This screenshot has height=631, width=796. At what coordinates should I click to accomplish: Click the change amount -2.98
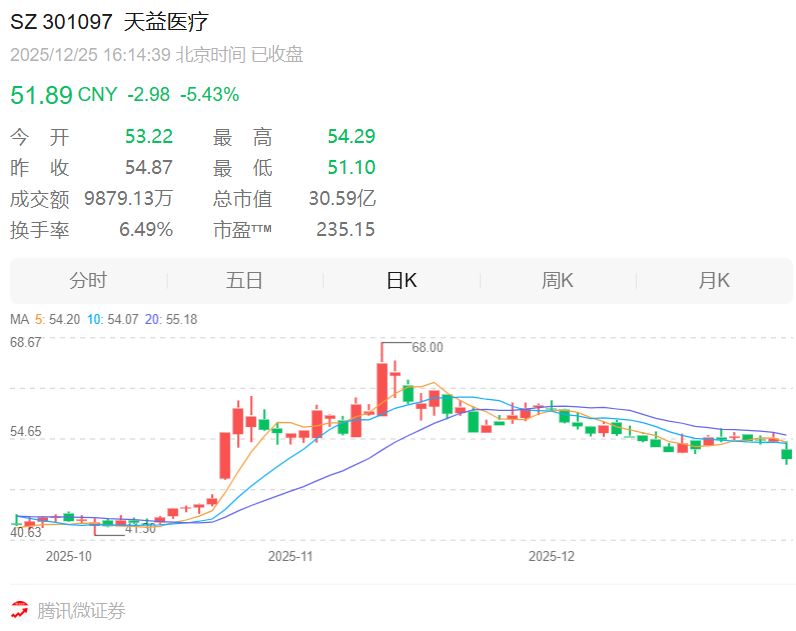148,94
